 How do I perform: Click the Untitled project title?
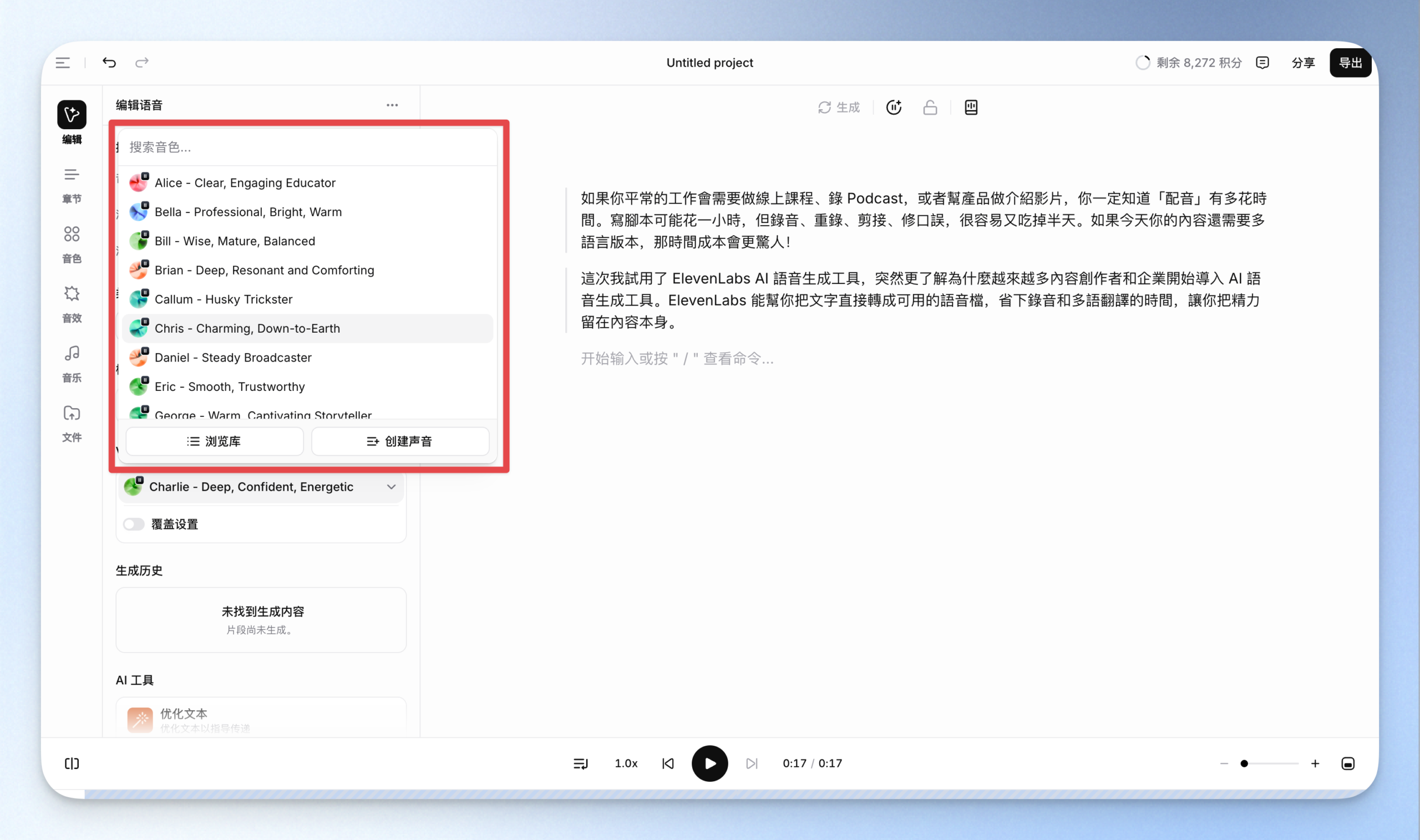[x=709, y=63]
